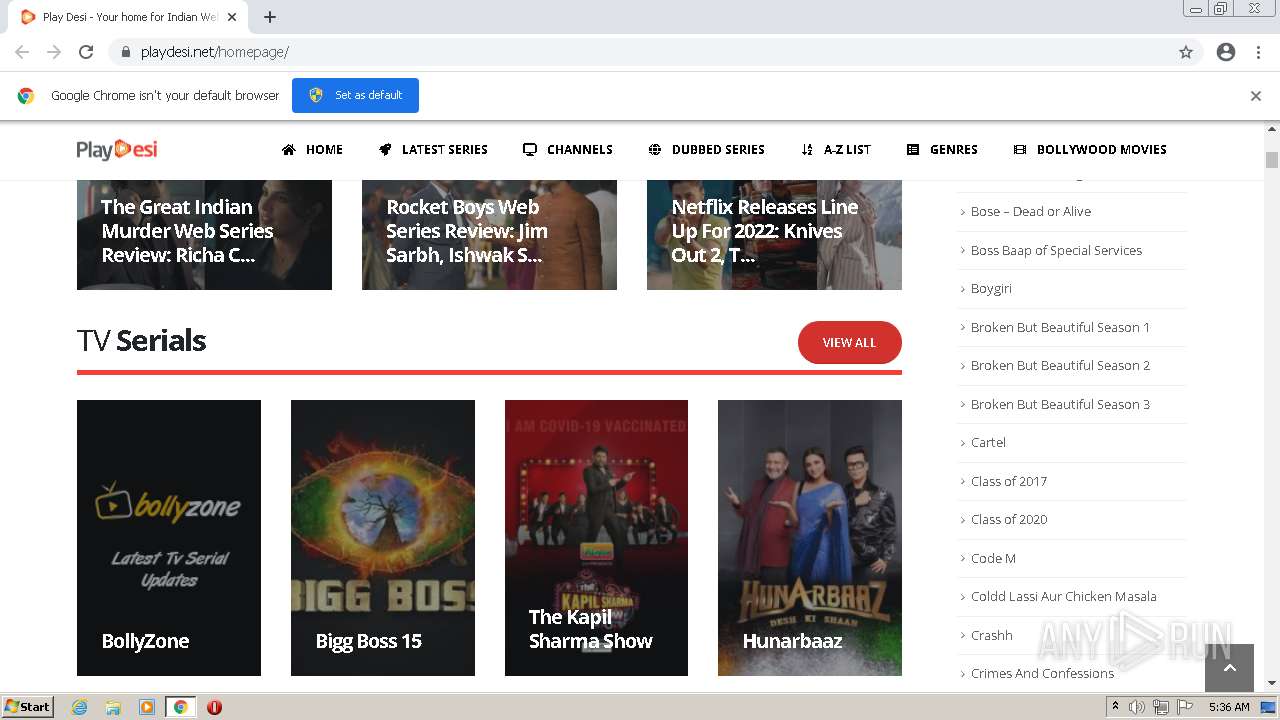Open Netflix Releases Line Up article
Screen dimensions: 1280x720
774,235
